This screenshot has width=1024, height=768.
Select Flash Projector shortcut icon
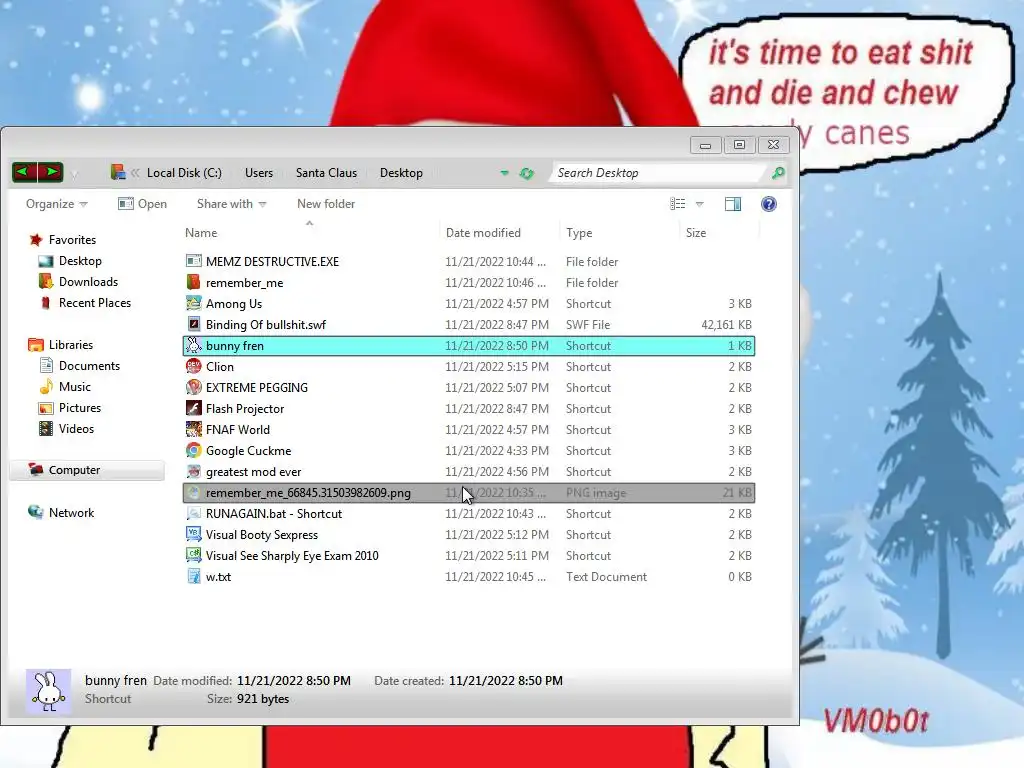pyautogui.click(x=193, y=408)
